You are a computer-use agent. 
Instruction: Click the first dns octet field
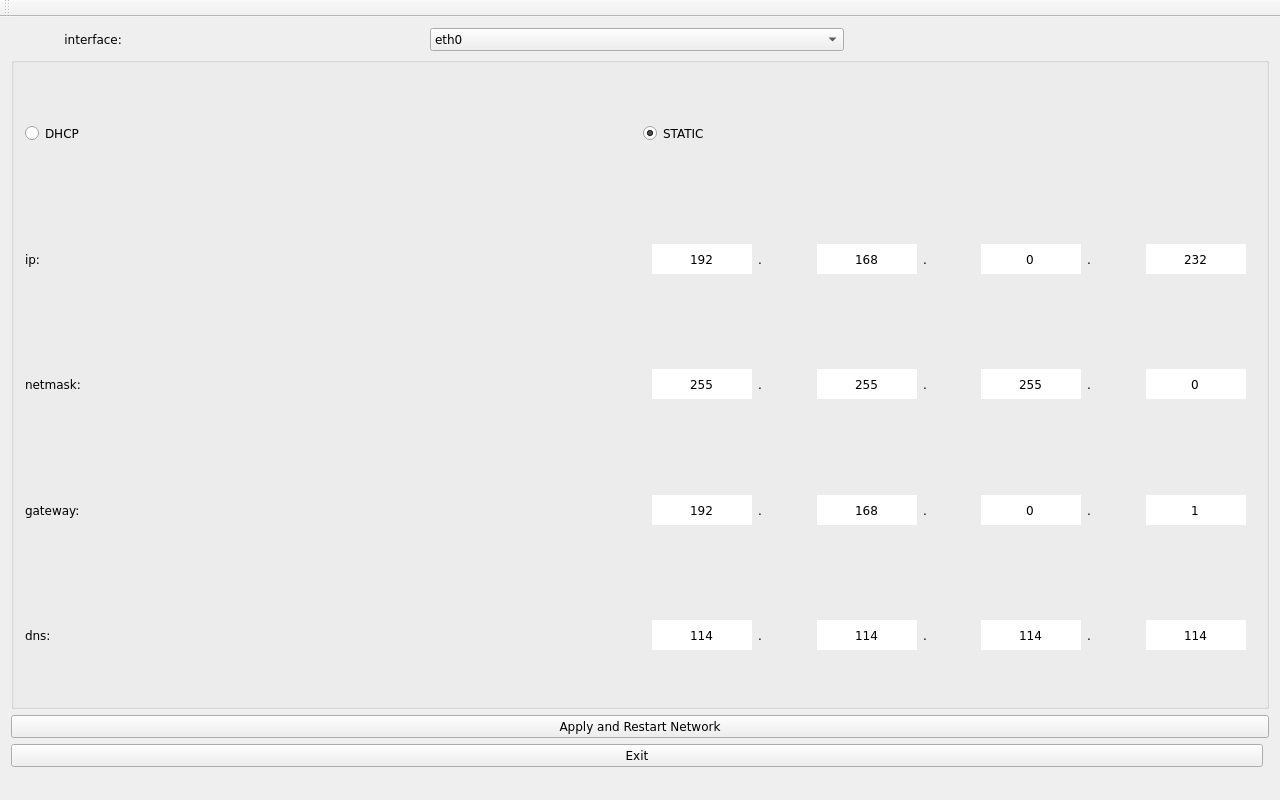tap(701, 635)
